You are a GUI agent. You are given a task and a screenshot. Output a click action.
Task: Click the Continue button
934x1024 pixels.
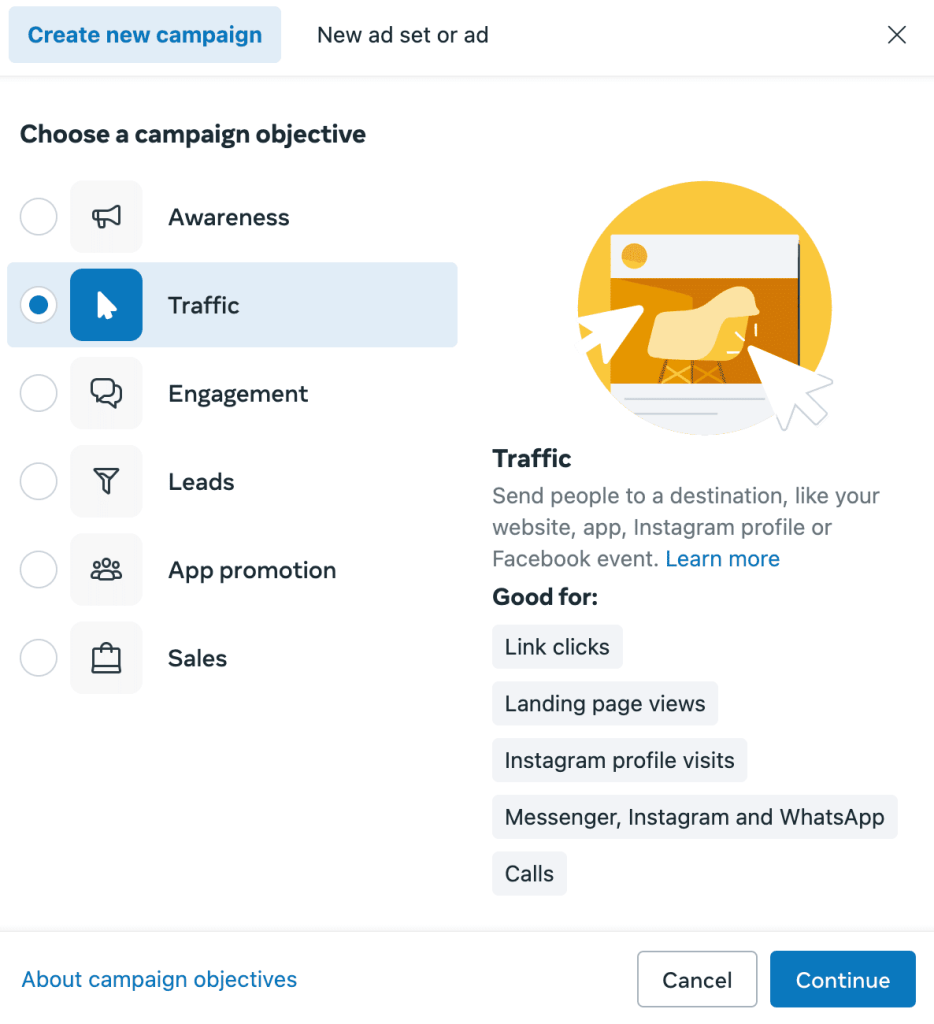click(842, 979)
